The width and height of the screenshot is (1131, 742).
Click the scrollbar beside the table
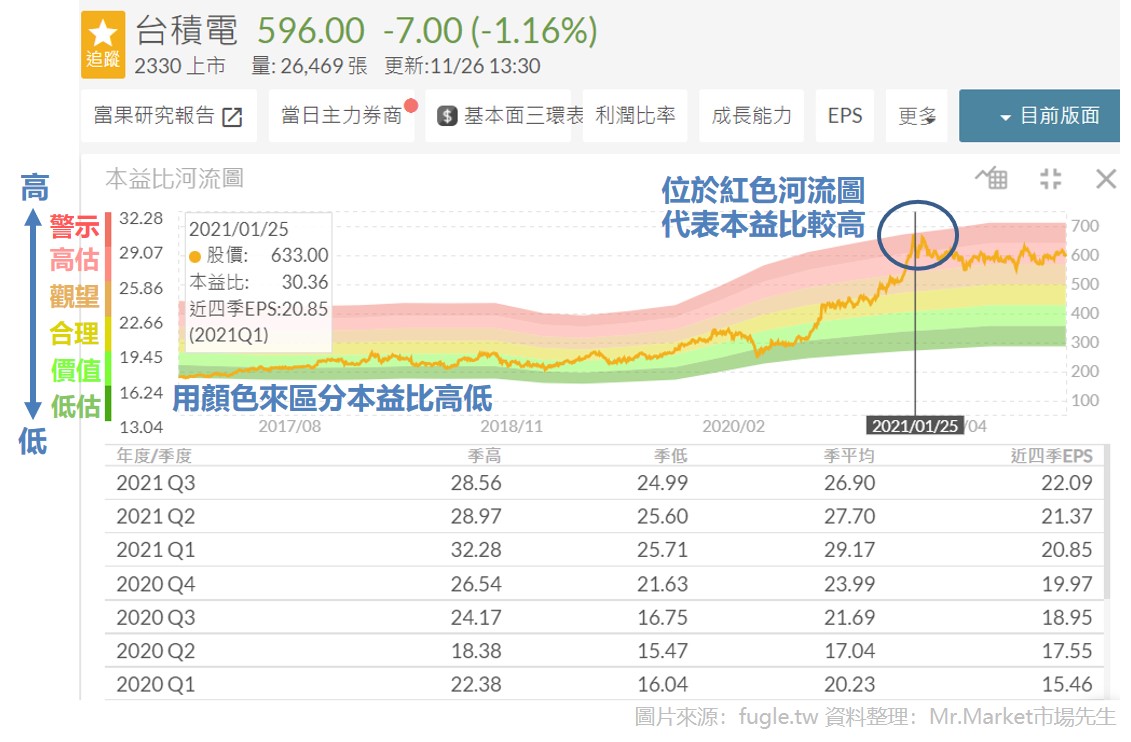click(x=1106, y=522)
